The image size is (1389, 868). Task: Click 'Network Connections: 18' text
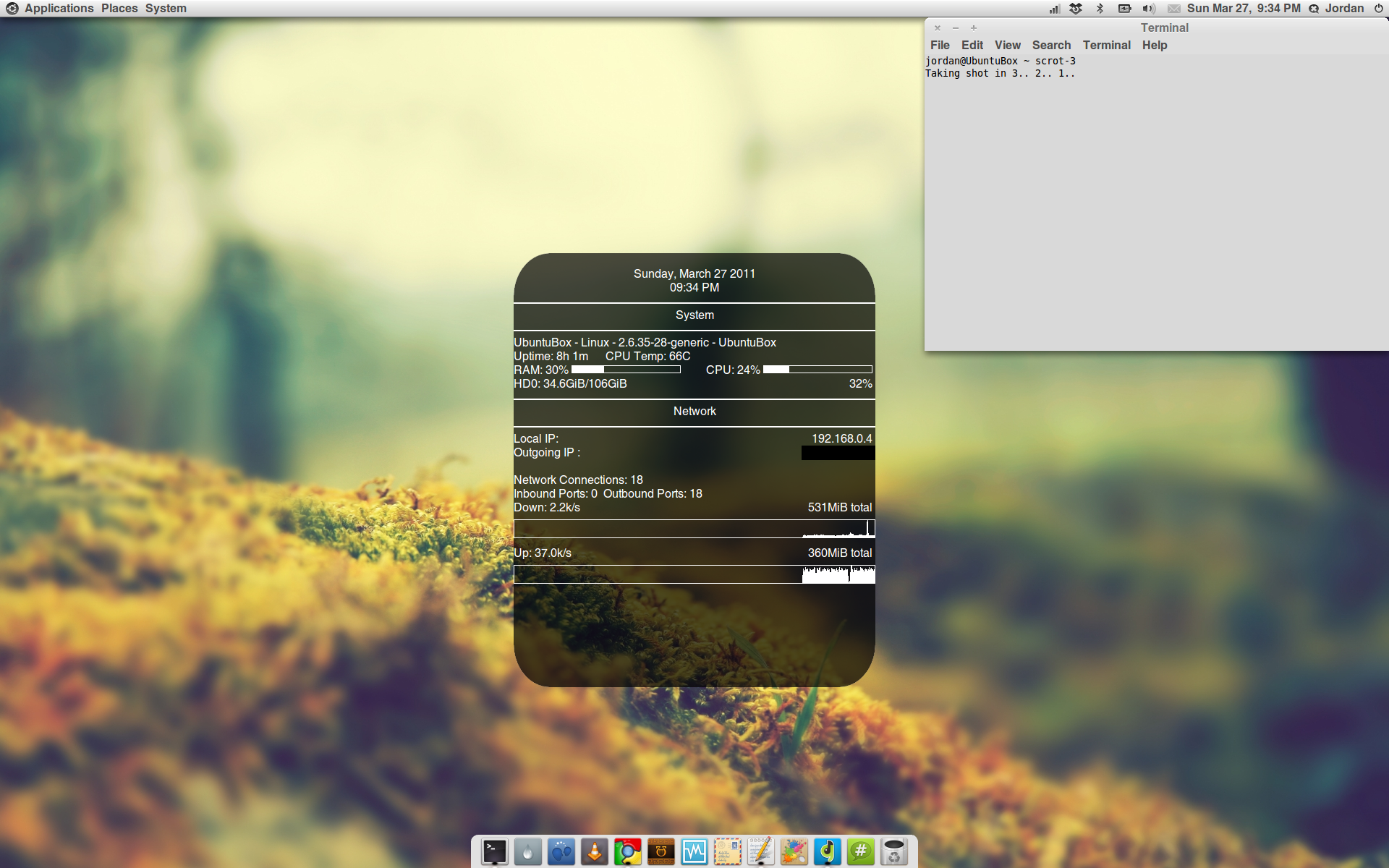(x=578, y=480)
